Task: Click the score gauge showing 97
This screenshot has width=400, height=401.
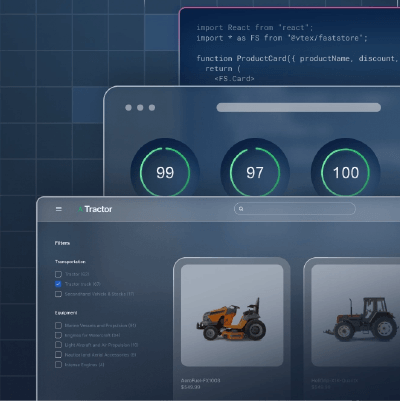Action: [255, 172]
